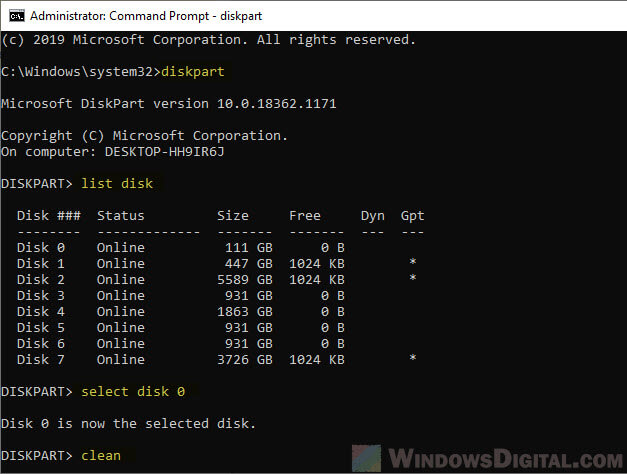627x474 pixels.
Task: Click the Command Prompt icon in title bar
Action: pyautogui.click(x=16, y=16)
